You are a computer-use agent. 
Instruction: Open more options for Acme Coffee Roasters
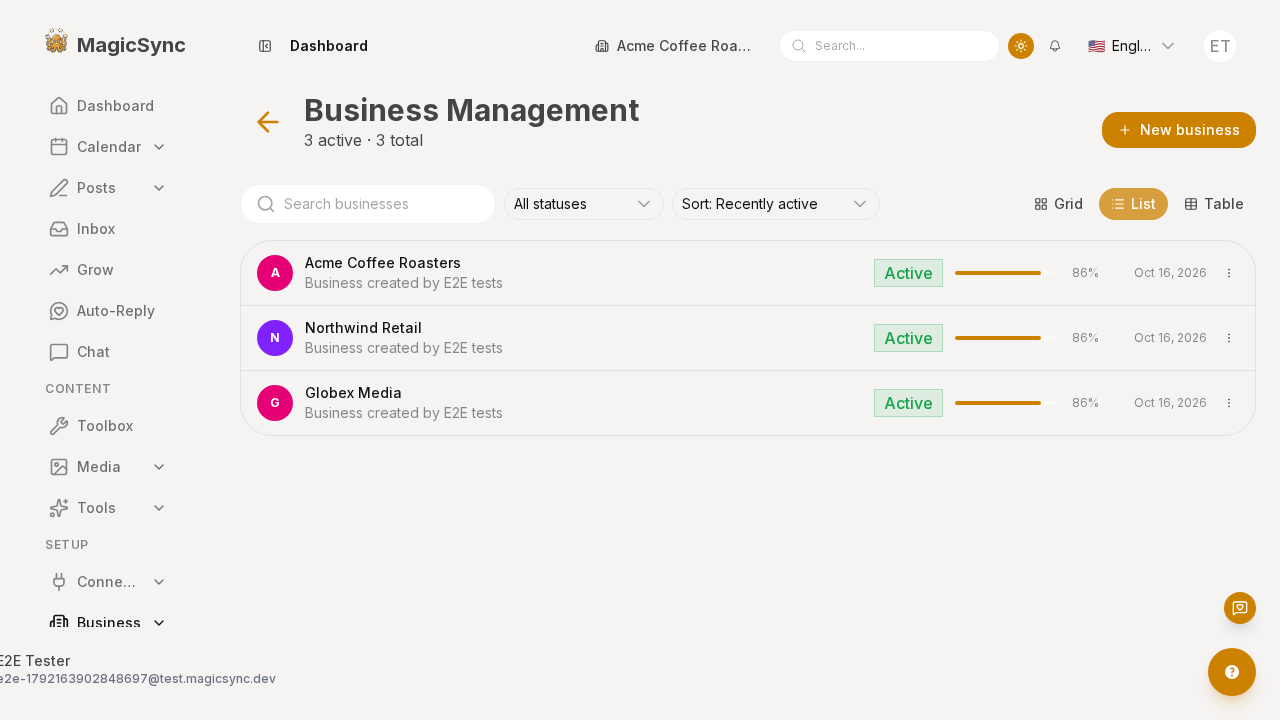(x=1229, y=273)
